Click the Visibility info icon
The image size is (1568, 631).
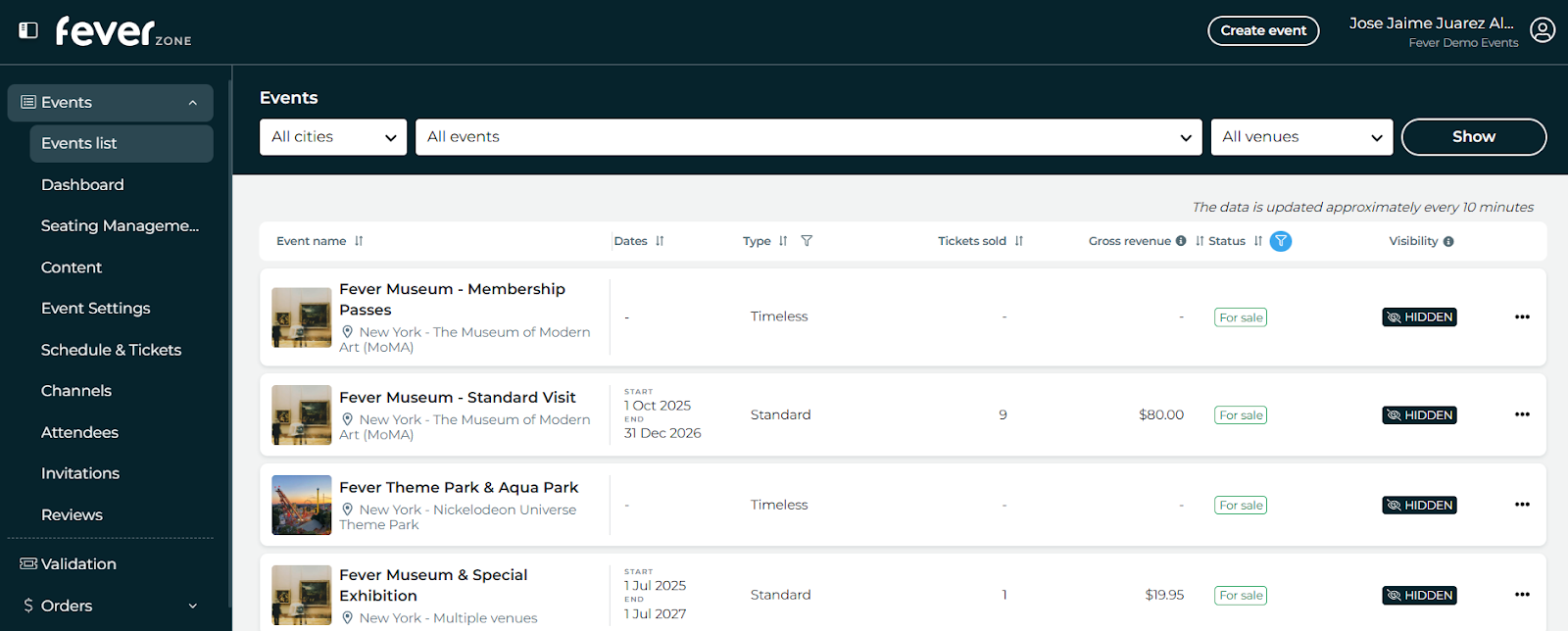coord(1448,241)
